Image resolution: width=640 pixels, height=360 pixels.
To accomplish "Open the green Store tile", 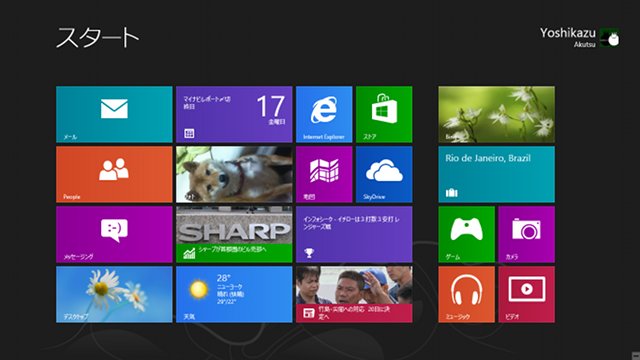I will [x=384, y=114].
